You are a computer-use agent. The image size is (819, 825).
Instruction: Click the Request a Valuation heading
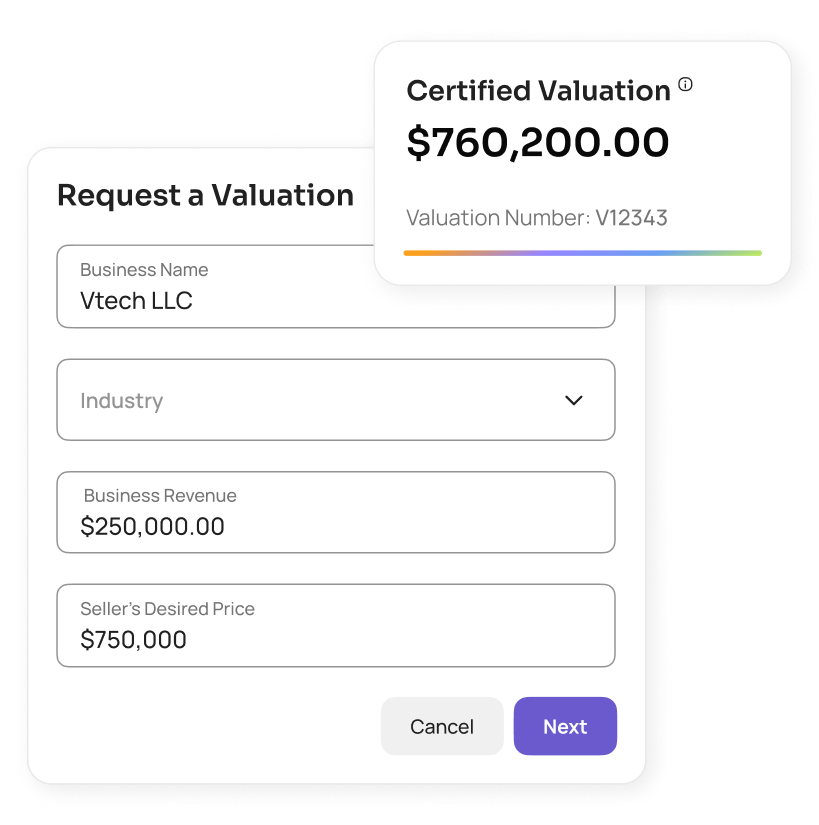click(x=205, y=195)
